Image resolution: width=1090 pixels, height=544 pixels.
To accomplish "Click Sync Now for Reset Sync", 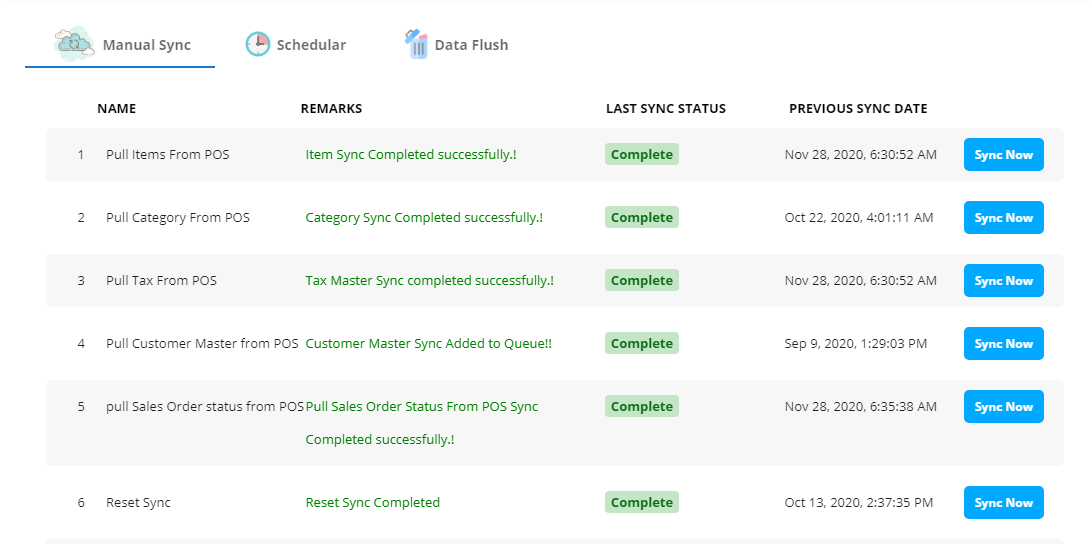I will coord(1003,503).
